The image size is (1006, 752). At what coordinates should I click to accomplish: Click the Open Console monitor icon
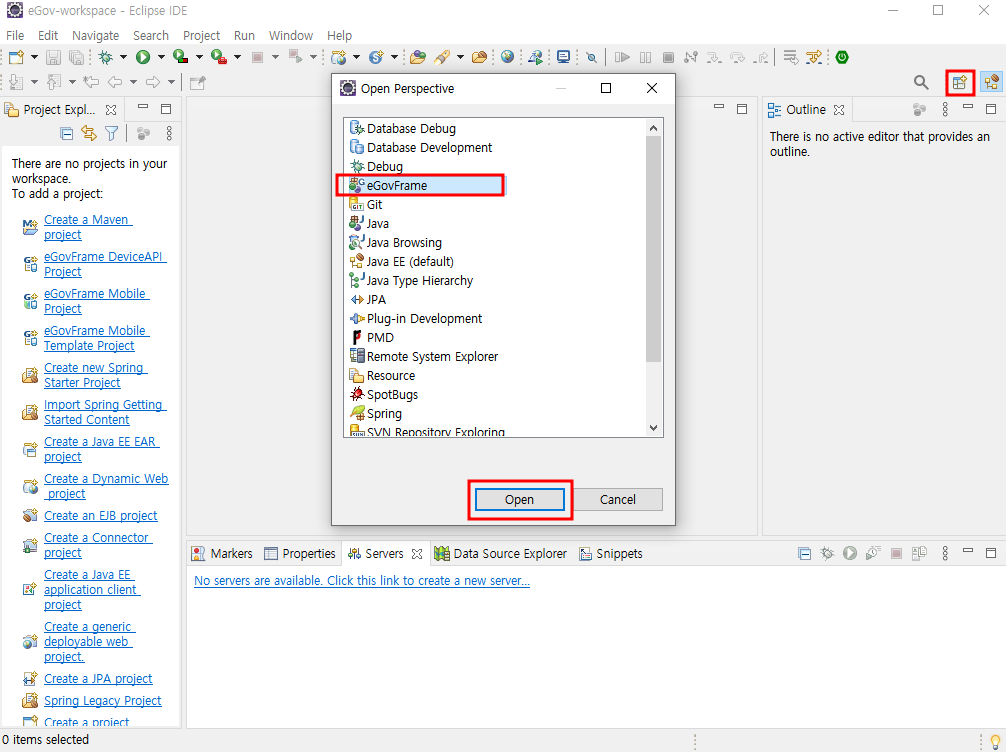(563, 57)
